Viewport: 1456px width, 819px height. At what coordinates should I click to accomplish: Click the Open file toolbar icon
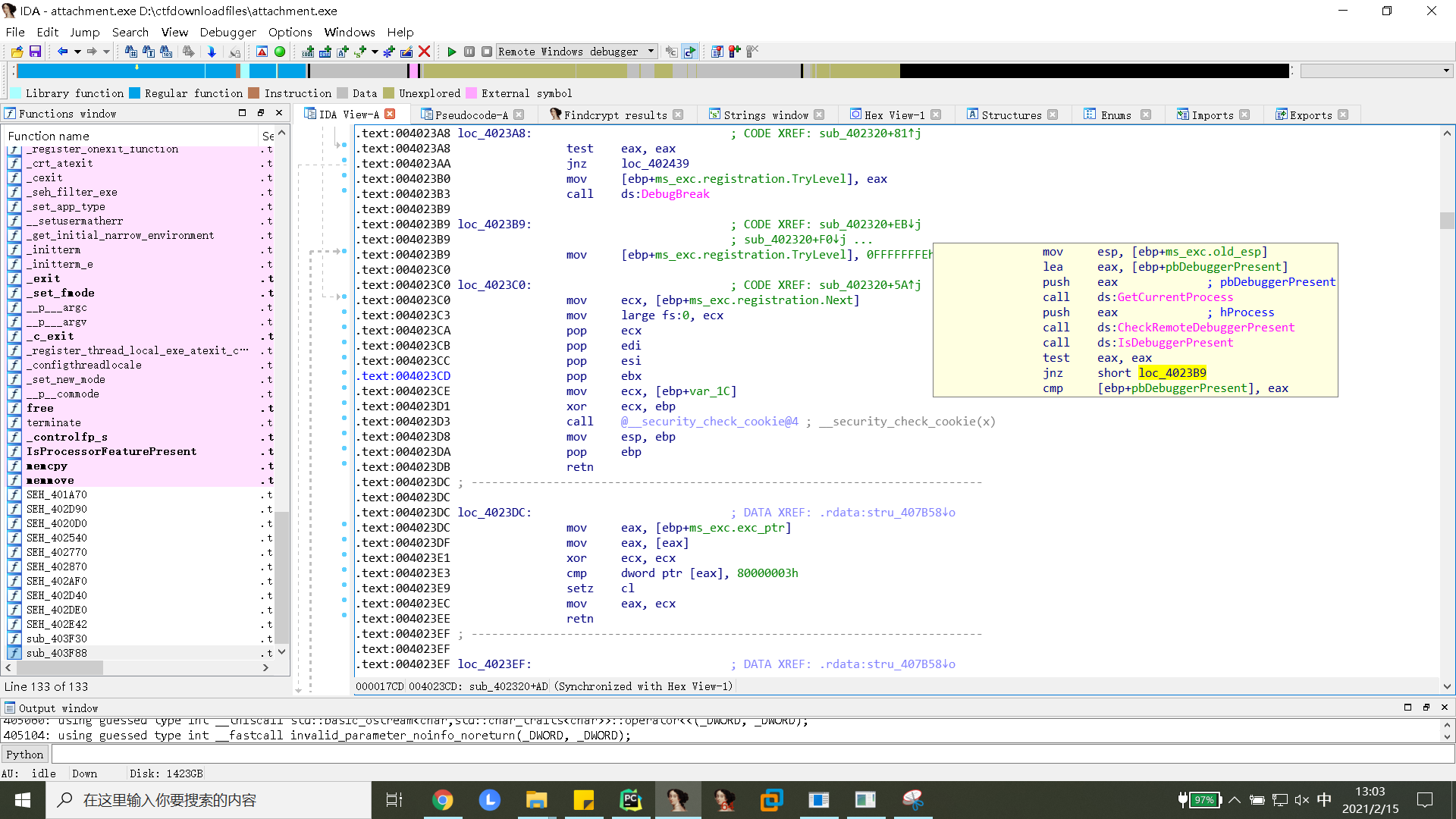(17, 52)
